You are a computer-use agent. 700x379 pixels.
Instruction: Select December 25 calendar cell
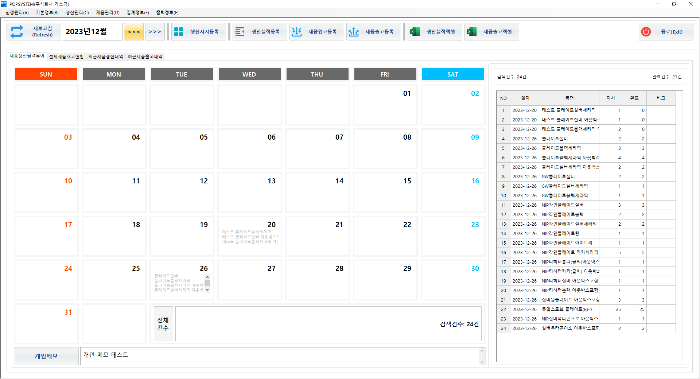click(x=114, y=280)
